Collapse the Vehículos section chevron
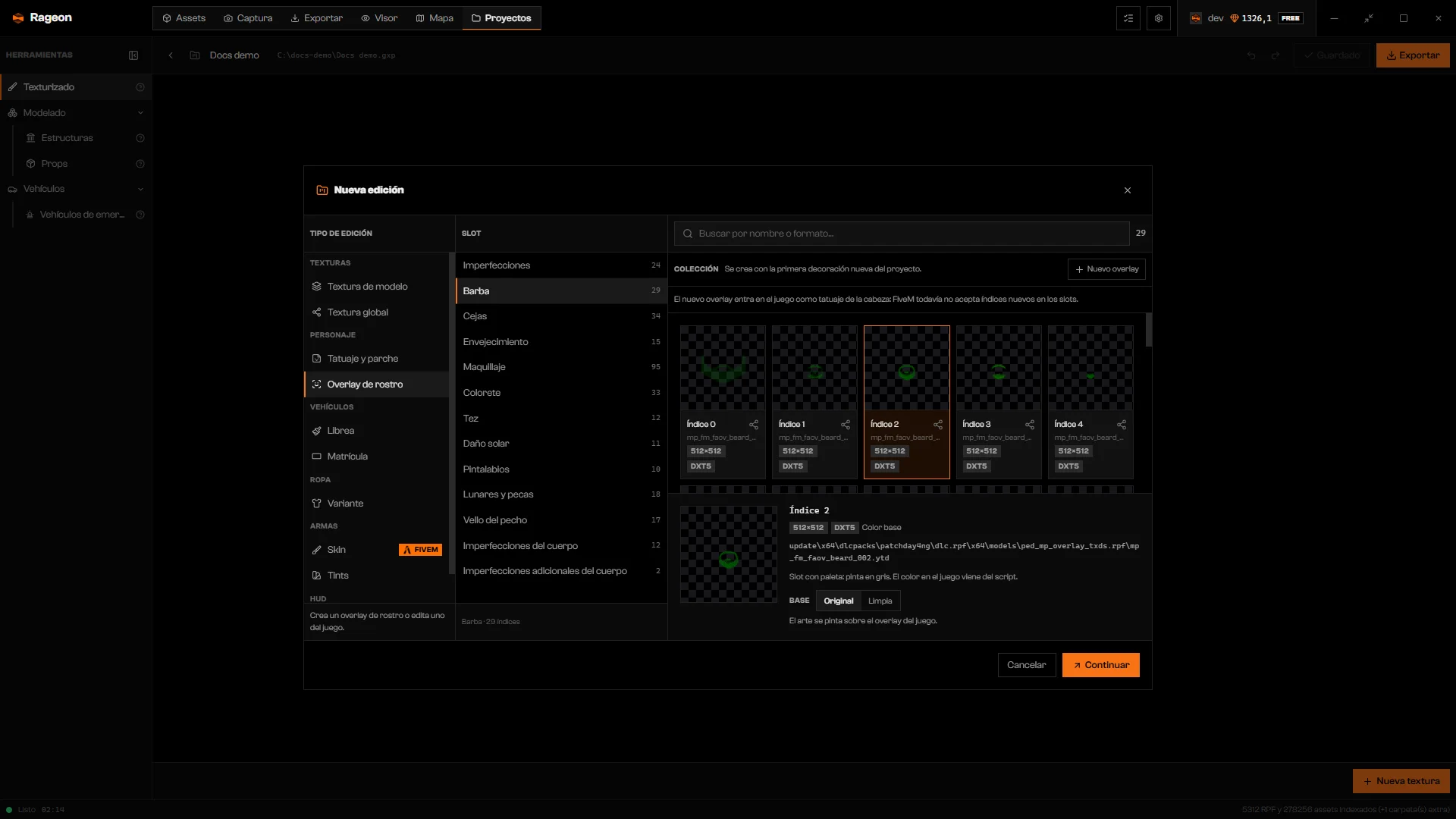 [140, 189]
